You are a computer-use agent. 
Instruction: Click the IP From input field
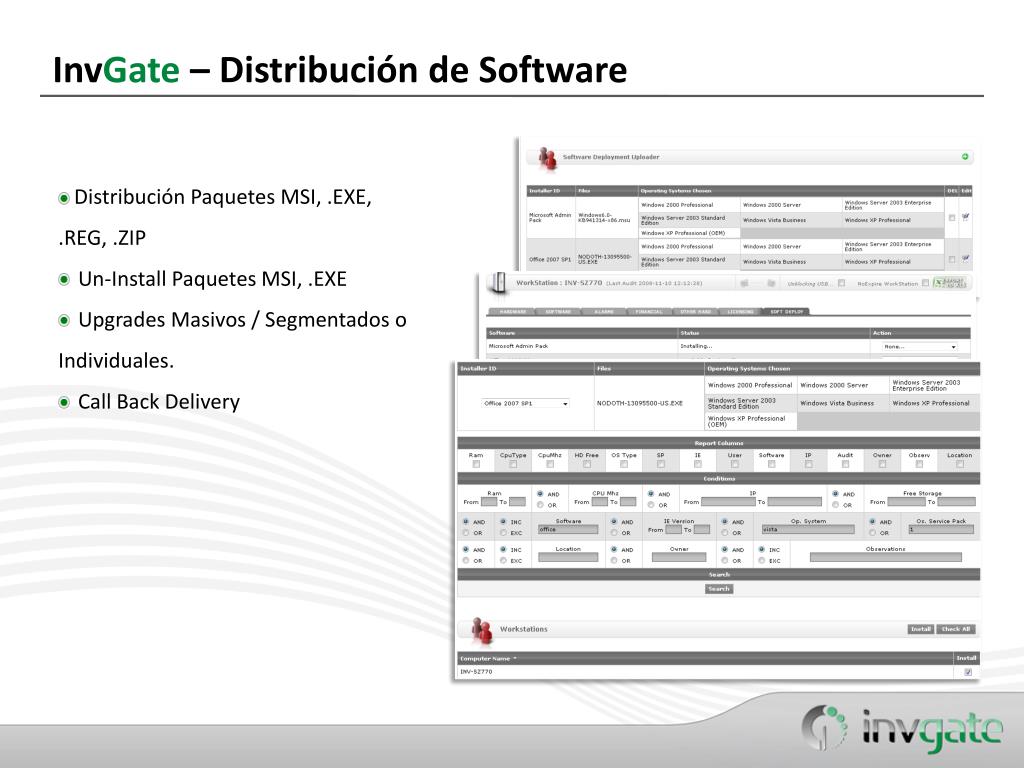728,502
